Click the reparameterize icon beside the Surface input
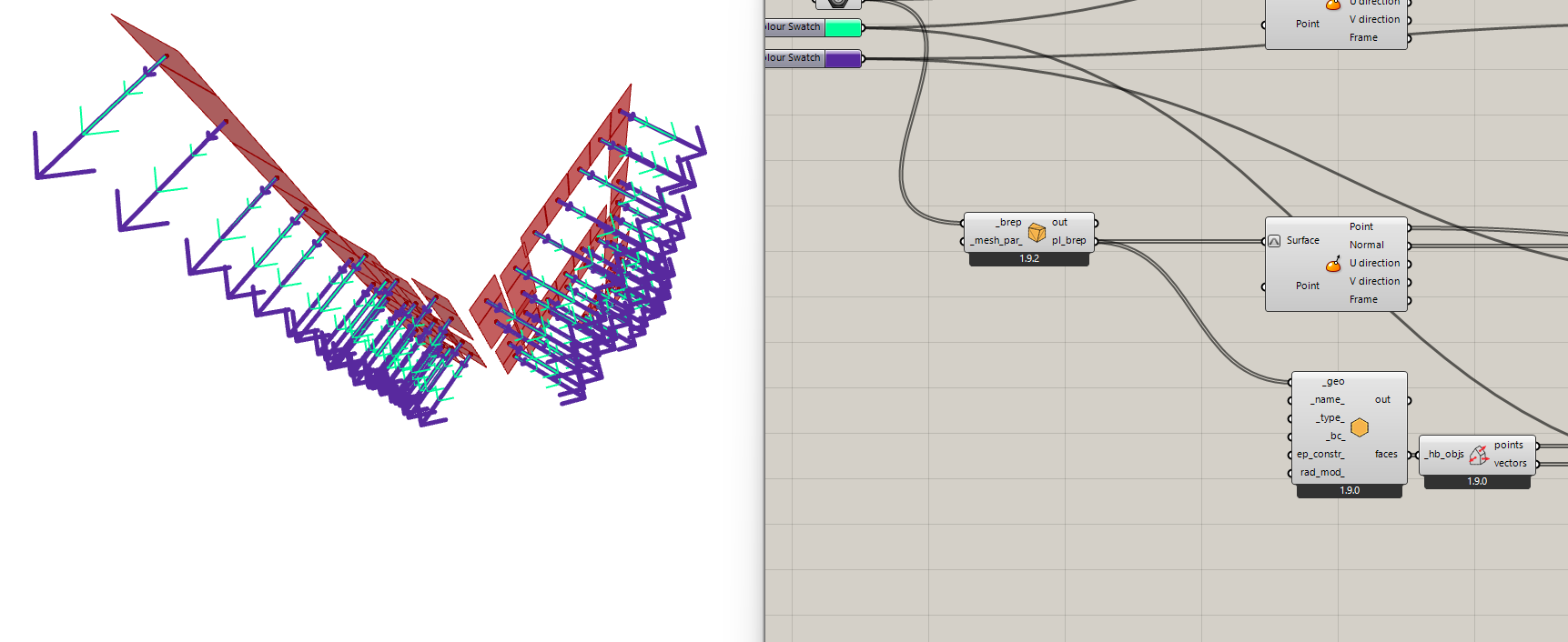Image resolution: width=1568 pixels, height=642 pixels. [1274, 241]
